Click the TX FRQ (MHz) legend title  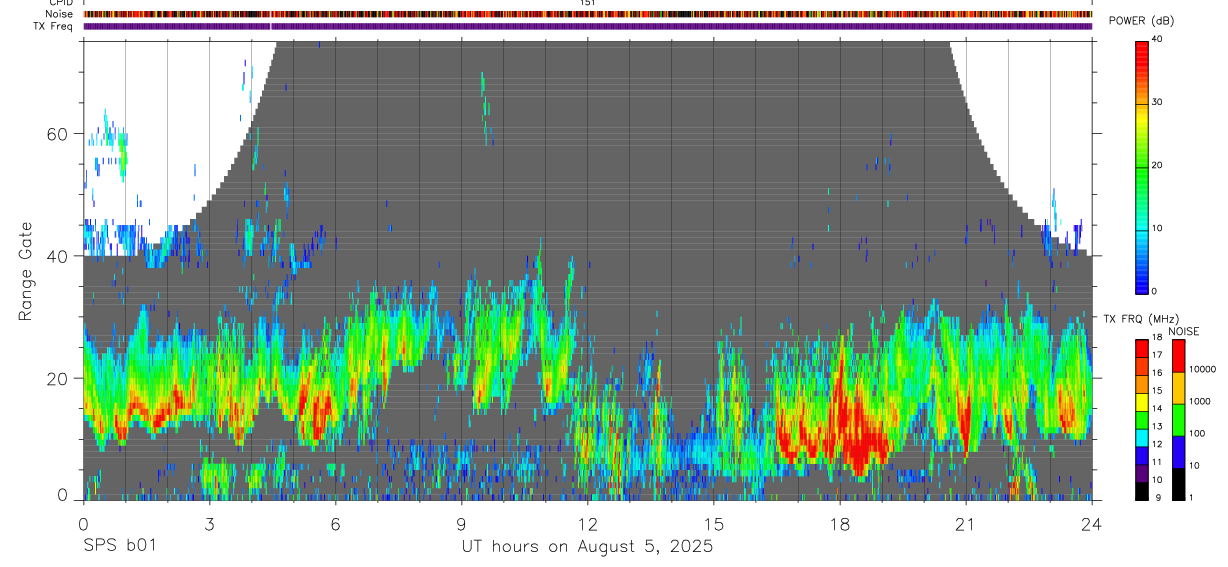tap(1134, 319)
